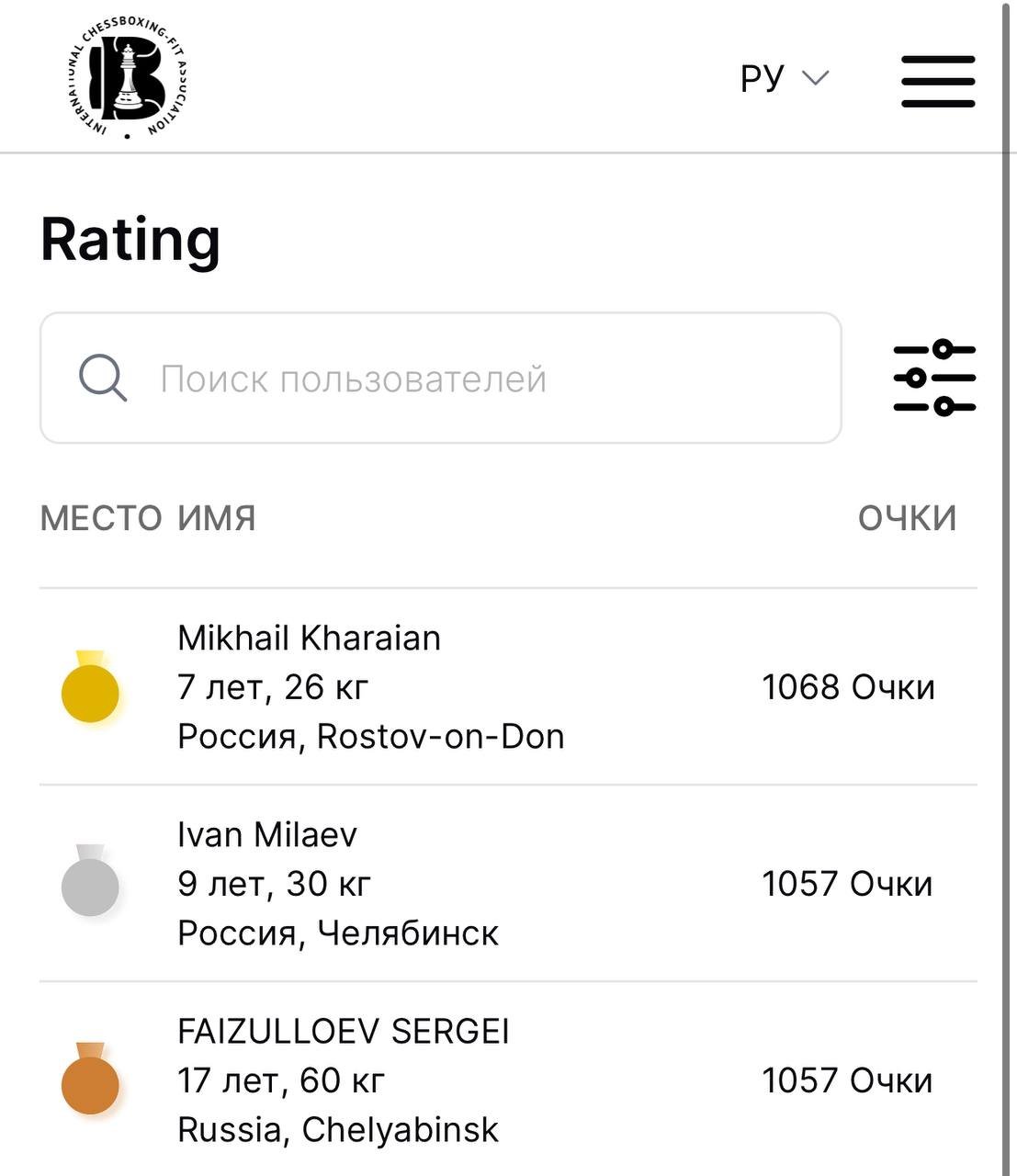
Task: Click Ivan Milaev's 1057 Очки score
Action: 847,884
